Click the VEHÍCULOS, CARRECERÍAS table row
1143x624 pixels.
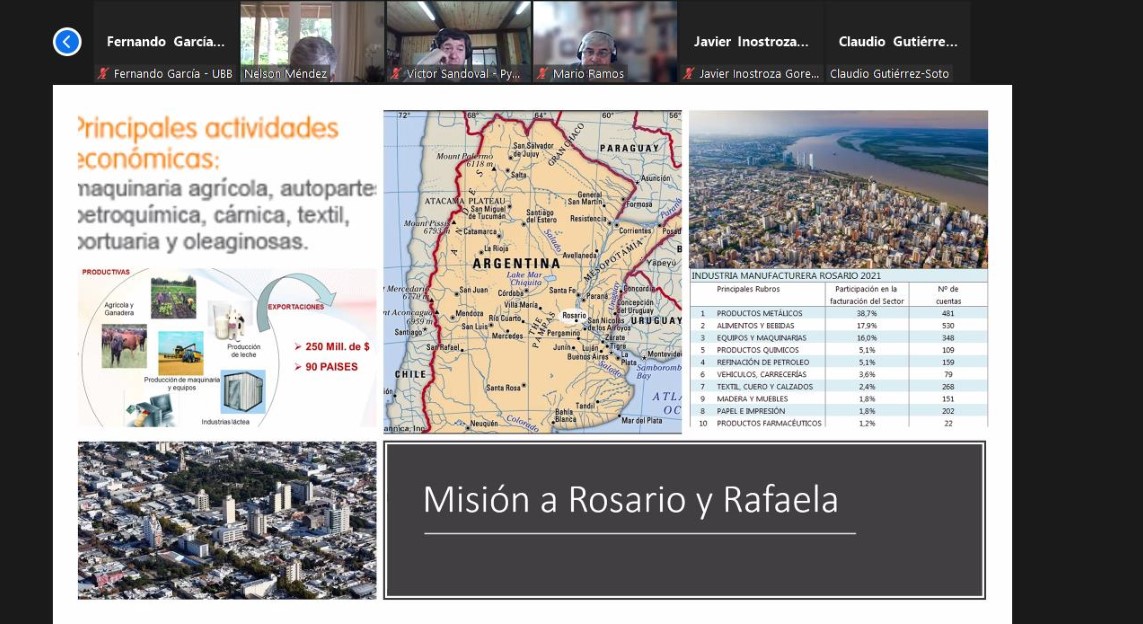click(838, 374)
